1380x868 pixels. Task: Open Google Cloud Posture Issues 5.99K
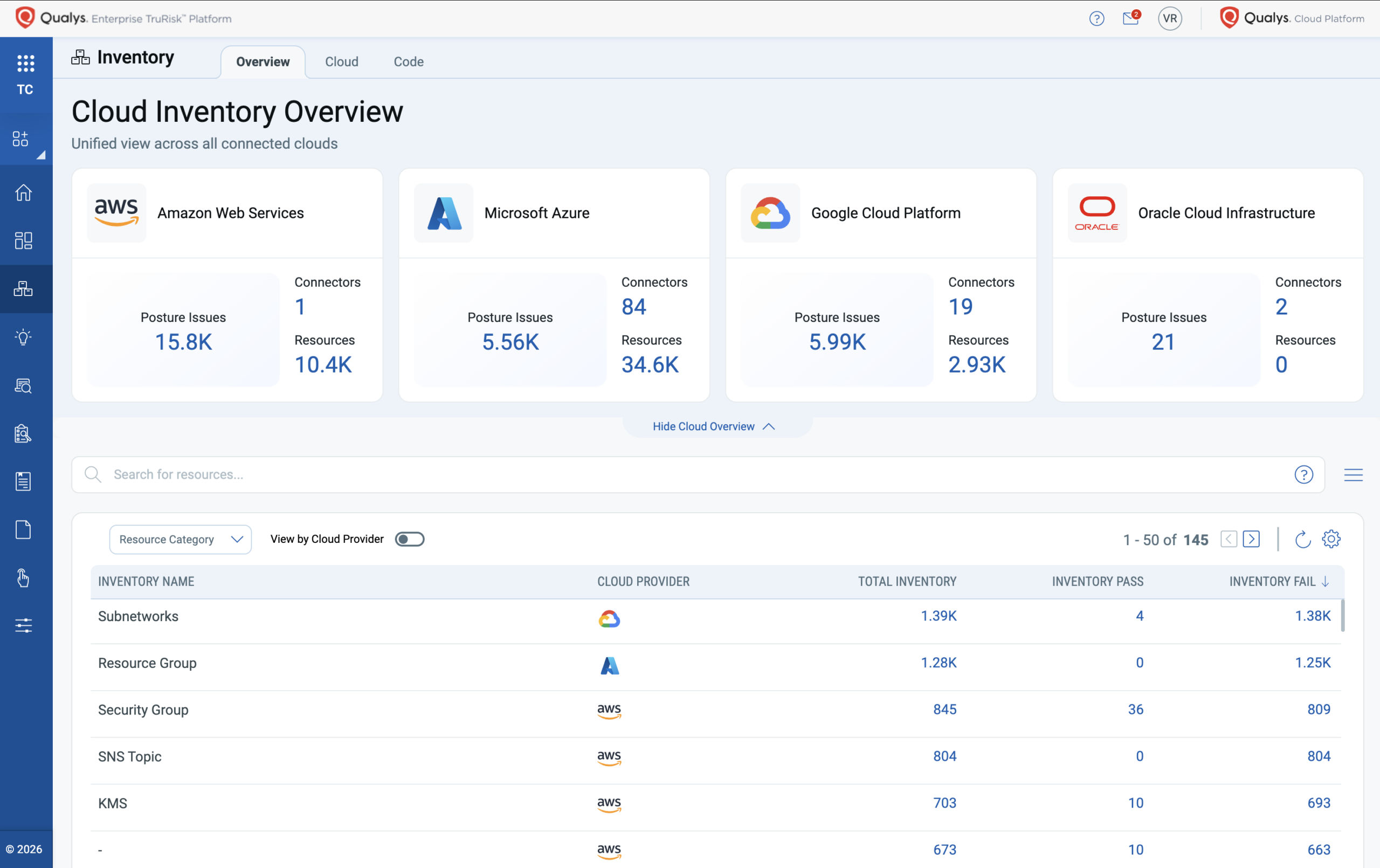click(837, 342)
